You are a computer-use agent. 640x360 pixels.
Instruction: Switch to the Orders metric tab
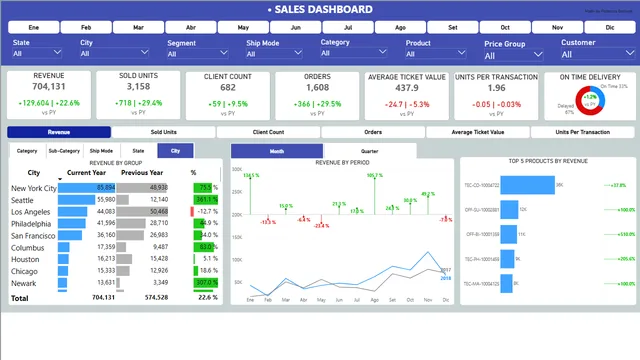(x=373, y=132)
